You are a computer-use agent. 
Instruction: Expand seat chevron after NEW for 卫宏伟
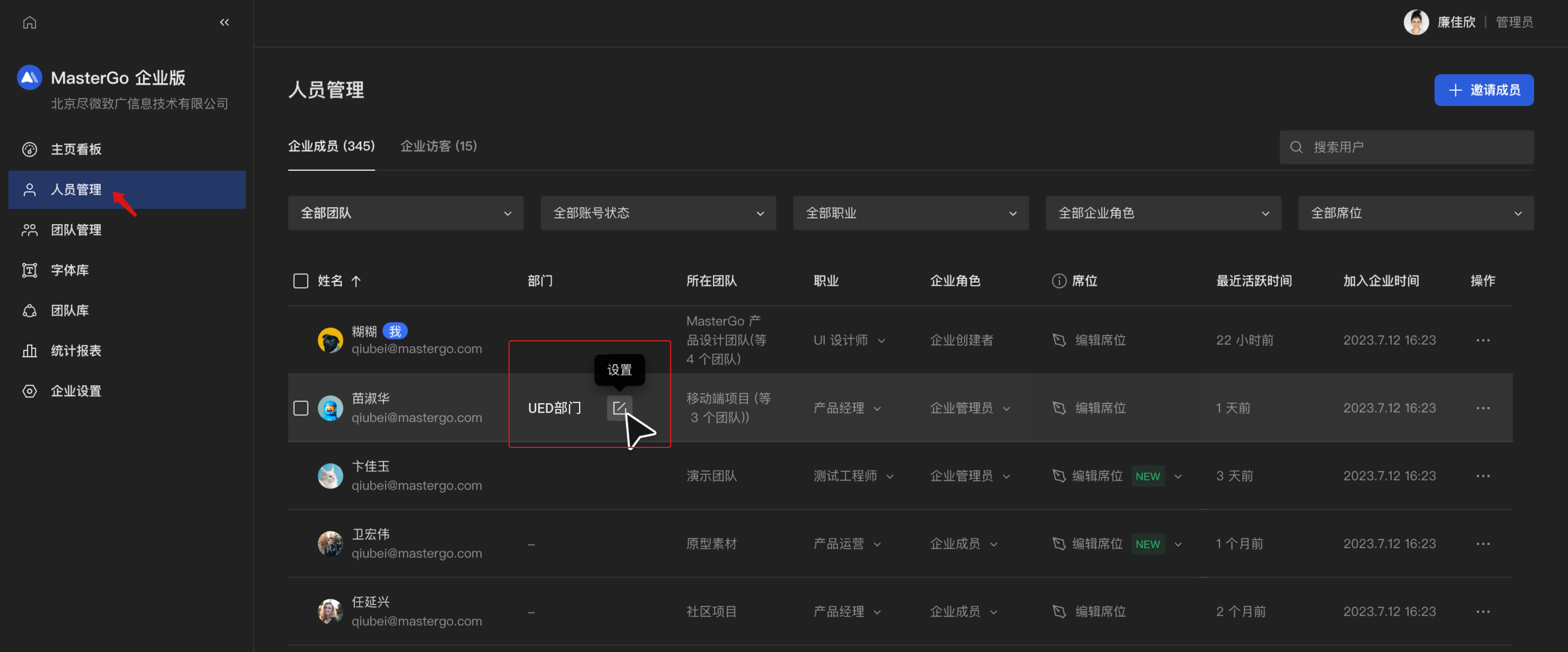pos(1178,544)
